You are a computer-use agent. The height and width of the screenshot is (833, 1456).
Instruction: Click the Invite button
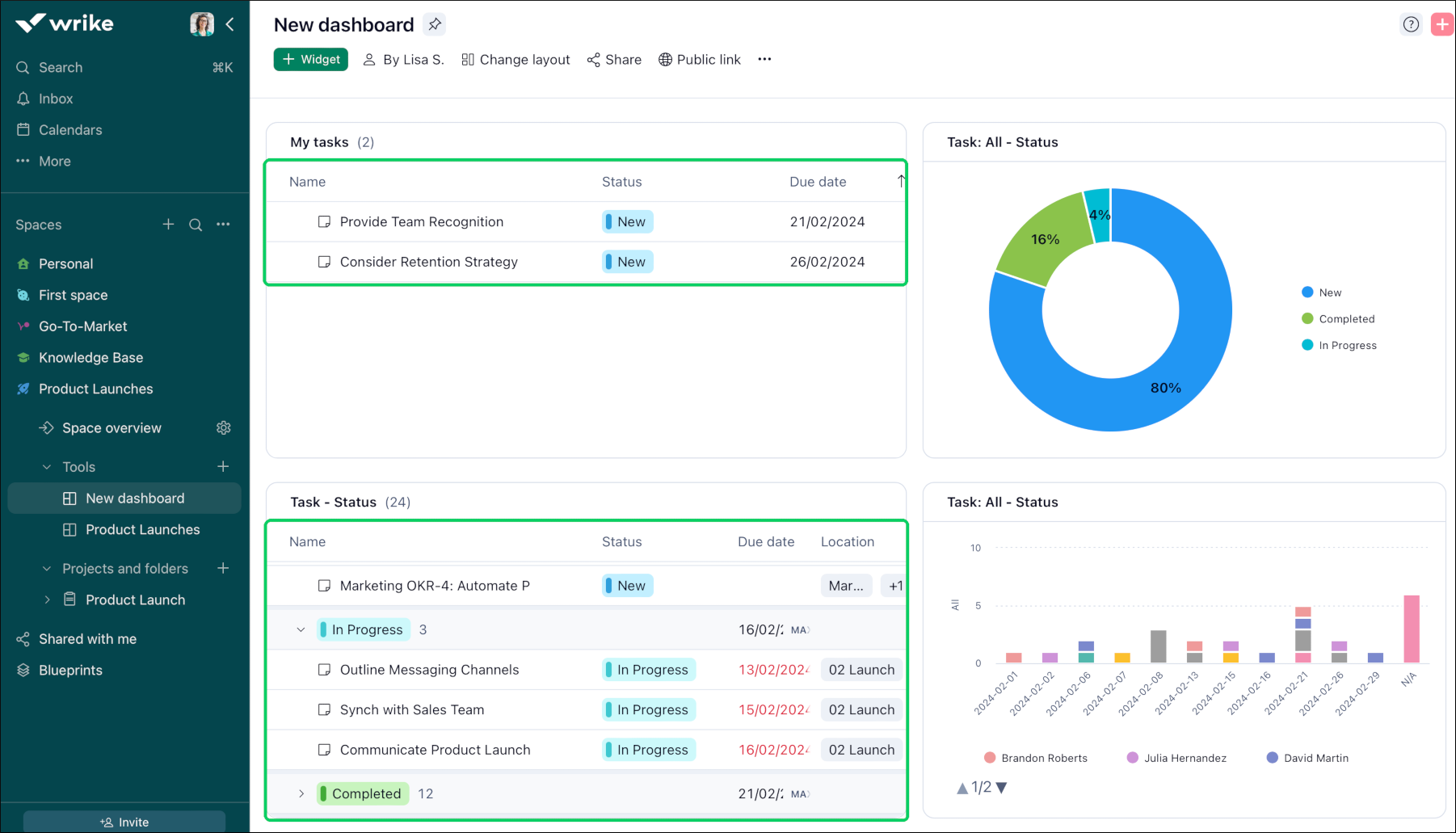124,822
